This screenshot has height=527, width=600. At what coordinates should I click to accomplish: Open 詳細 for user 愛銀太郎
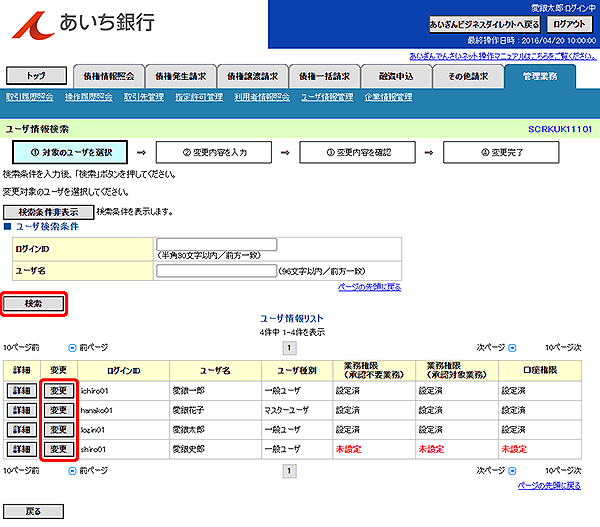tap(22, 430)
